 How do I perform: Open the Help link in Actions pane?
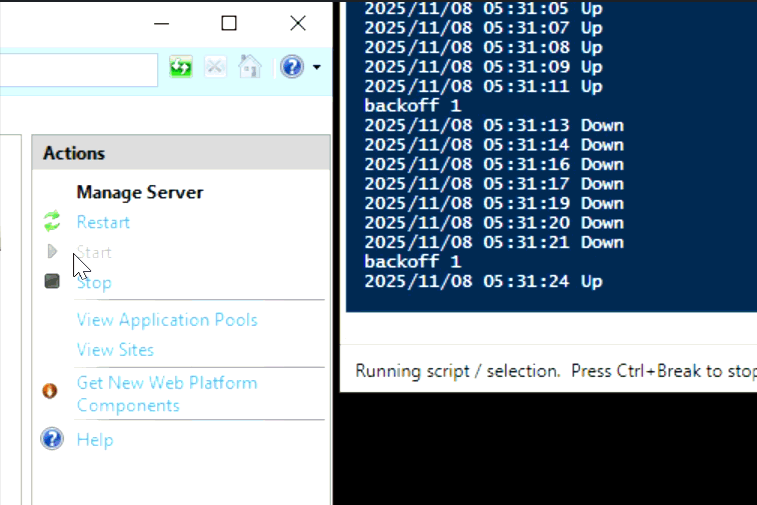95,440
